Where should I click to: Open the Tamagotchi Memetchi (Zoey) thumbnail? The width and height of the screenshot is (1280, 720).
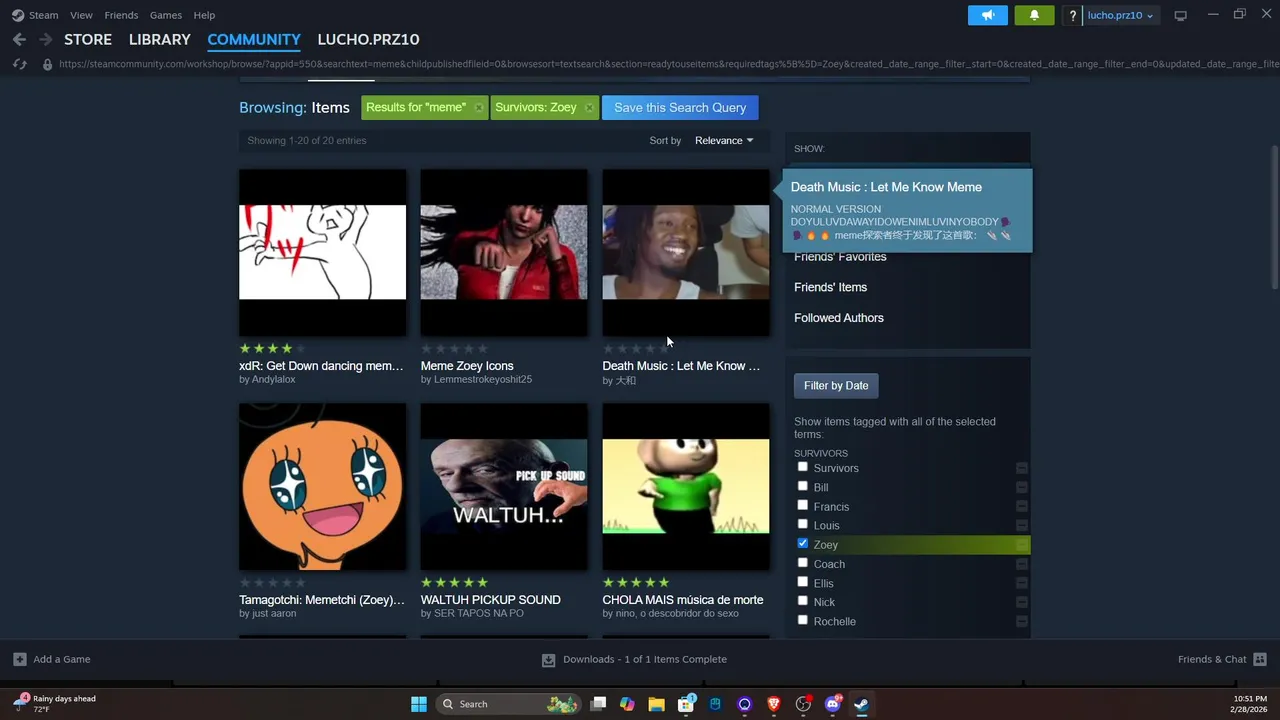[322, 486]
